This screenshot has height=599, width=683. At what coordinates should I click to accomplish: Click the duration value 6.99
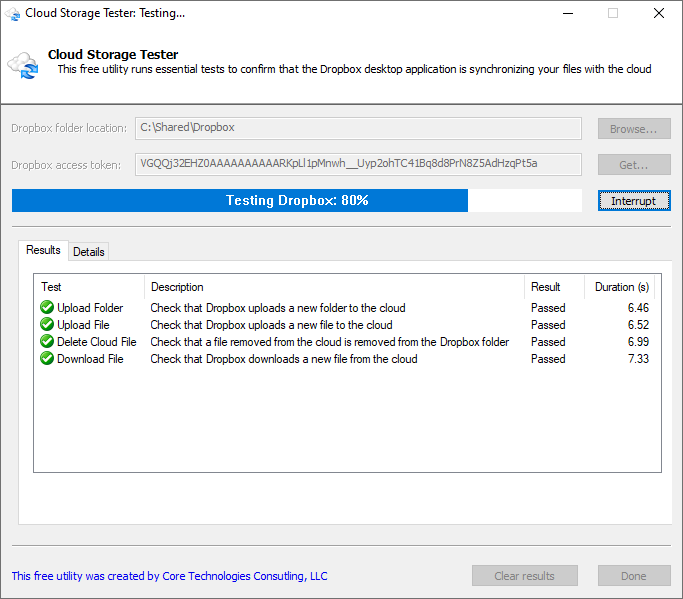638,342
